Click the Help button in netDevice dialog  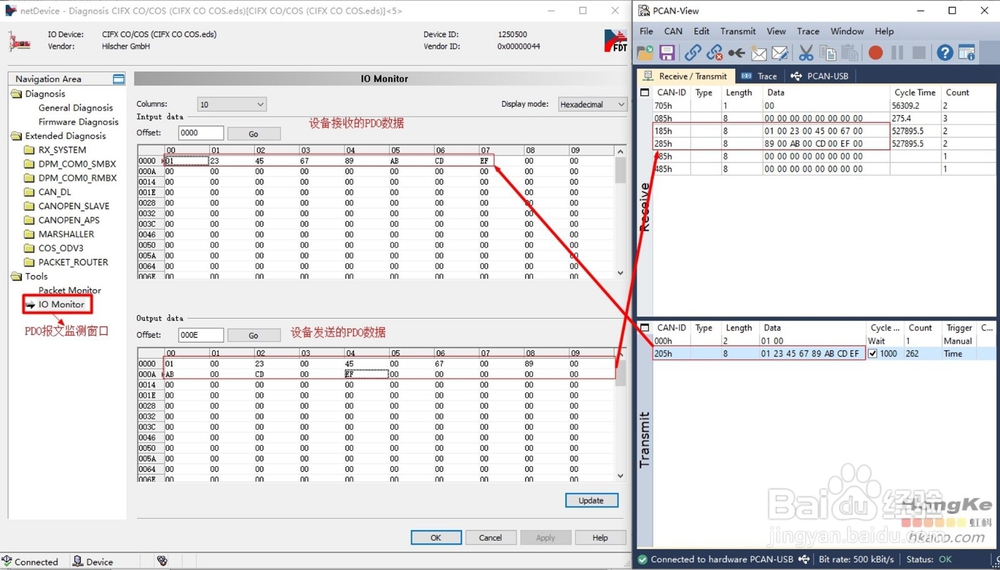click(x=599, y=537)
